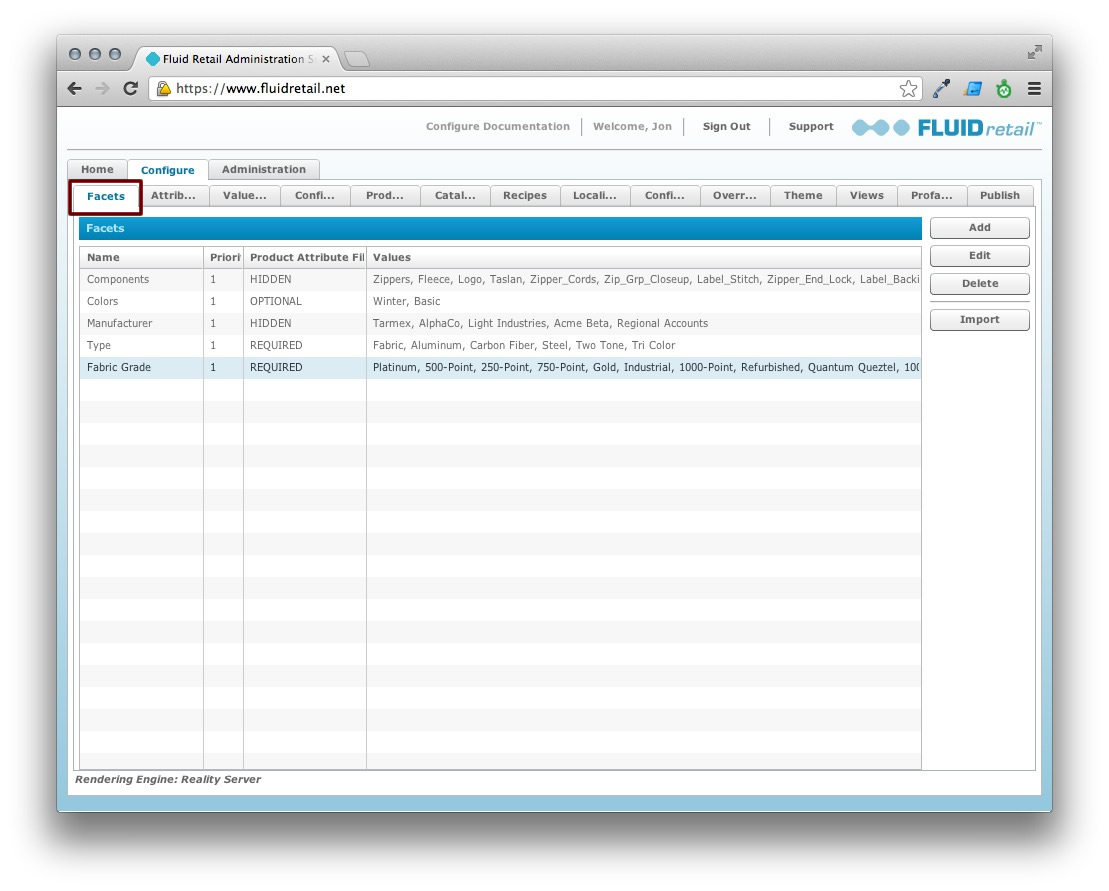This screenshot has width=1109, height=891.
Task: Switch to the Theme tab
Action: click(803, 195)
